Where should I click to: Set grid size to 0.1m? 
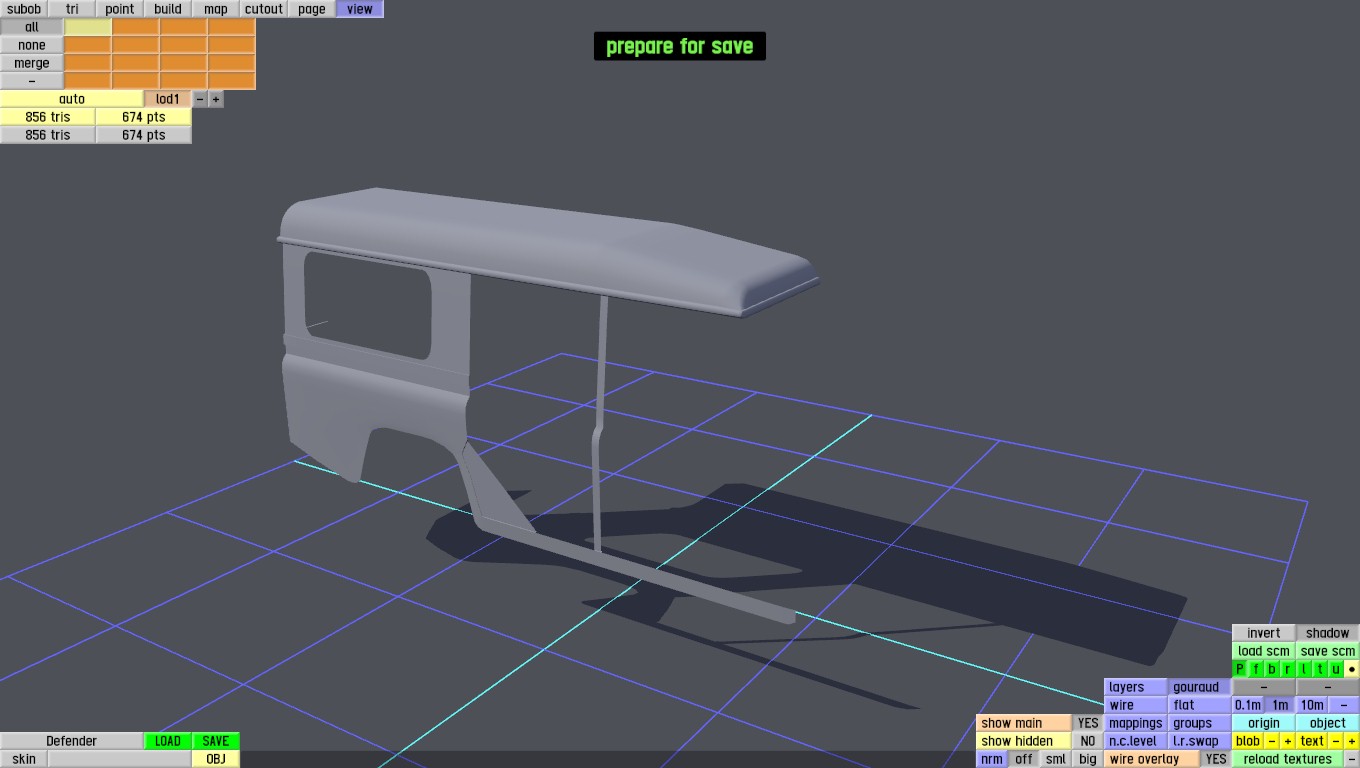1248,705
